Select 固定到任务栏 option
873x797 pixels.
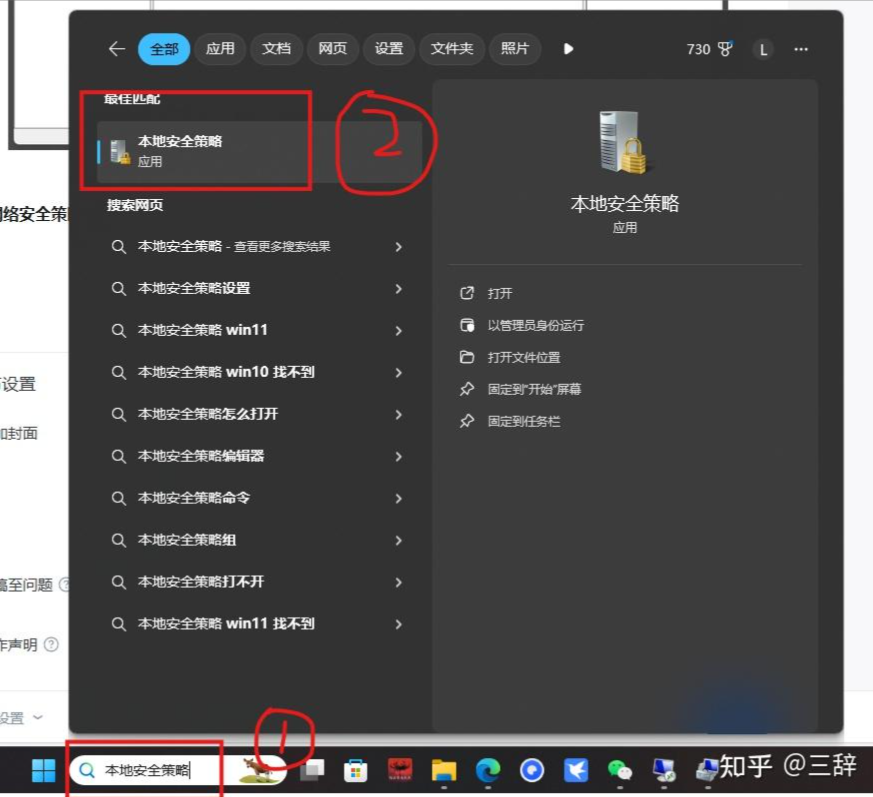coord(523,421)
